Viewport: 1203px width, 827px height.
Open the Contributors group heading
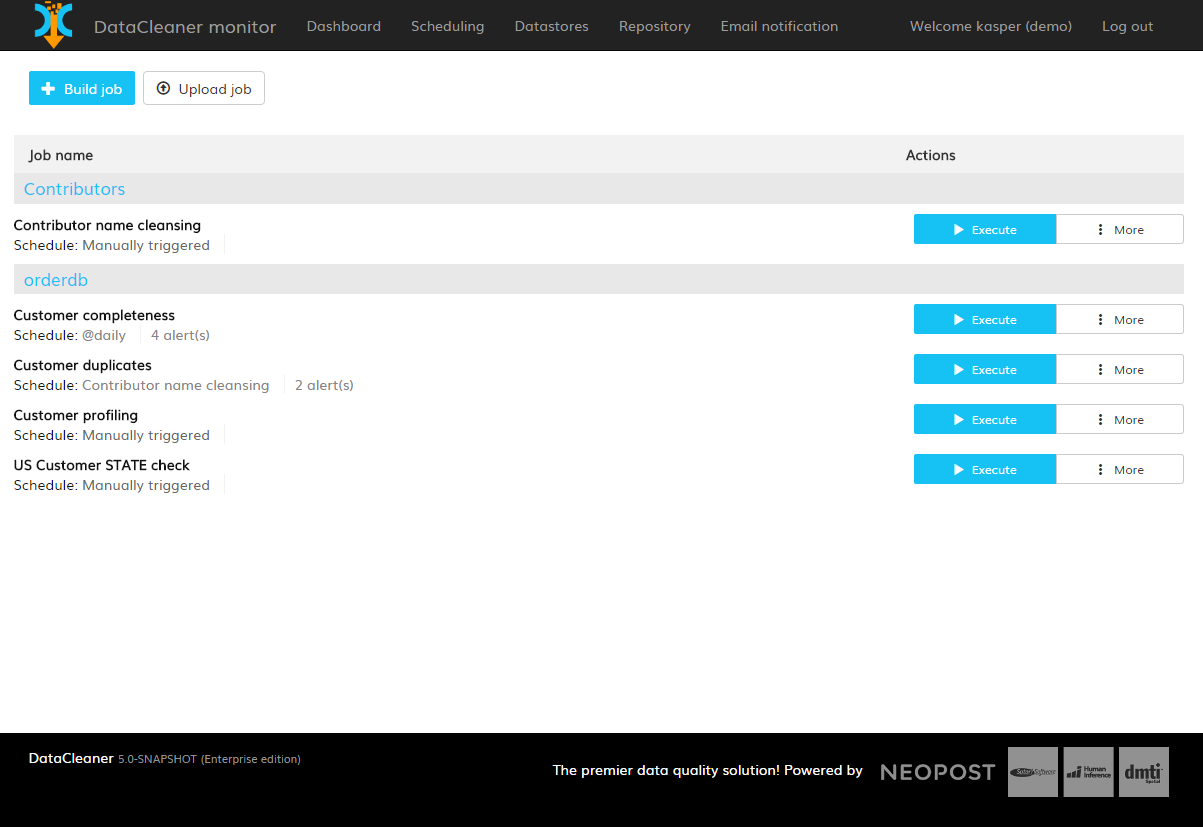point(75,189)
